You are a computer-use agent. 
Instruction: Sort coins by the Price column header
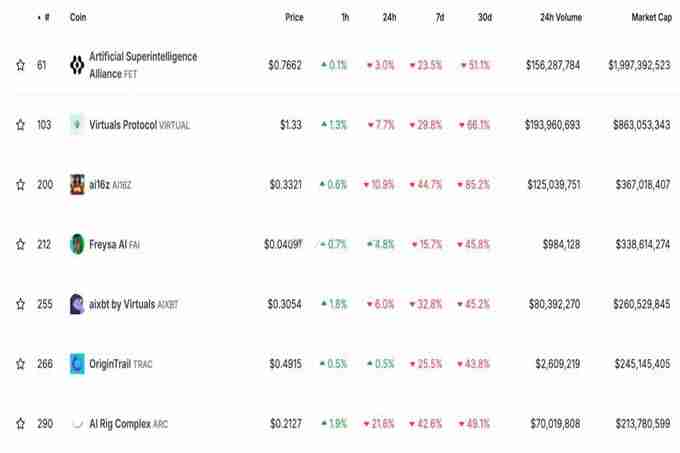tap(293, 18)
